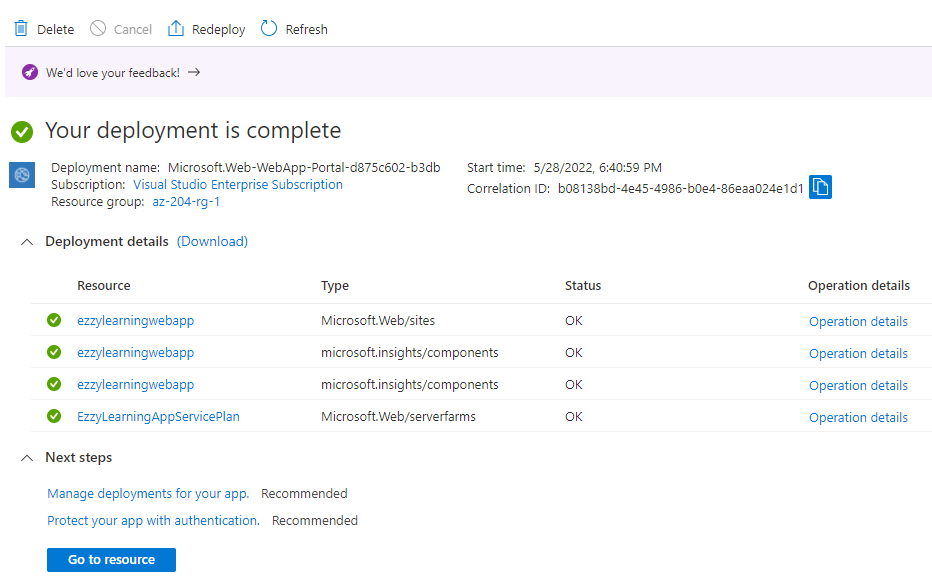
Task: Click the Refresh circular arrow icon
Action: point(269,29)
